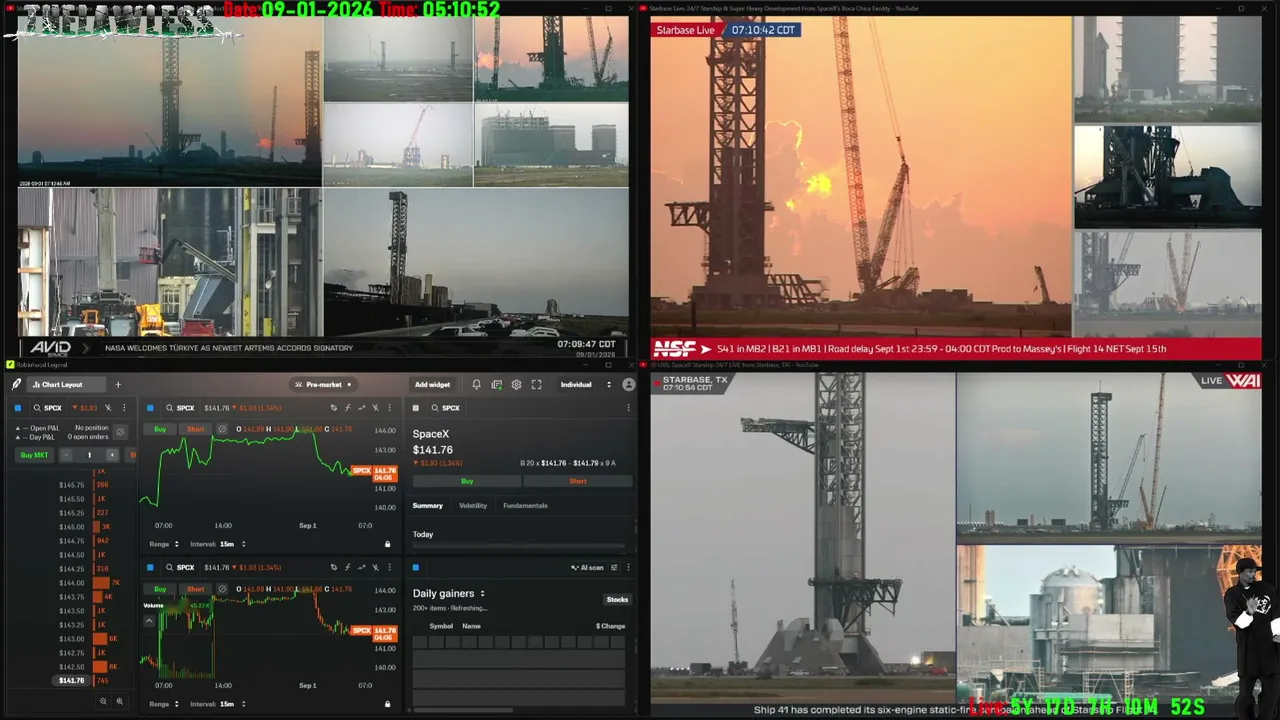
Task: Switch to the Fundamentals tab
Action: [x=525, y=506]
